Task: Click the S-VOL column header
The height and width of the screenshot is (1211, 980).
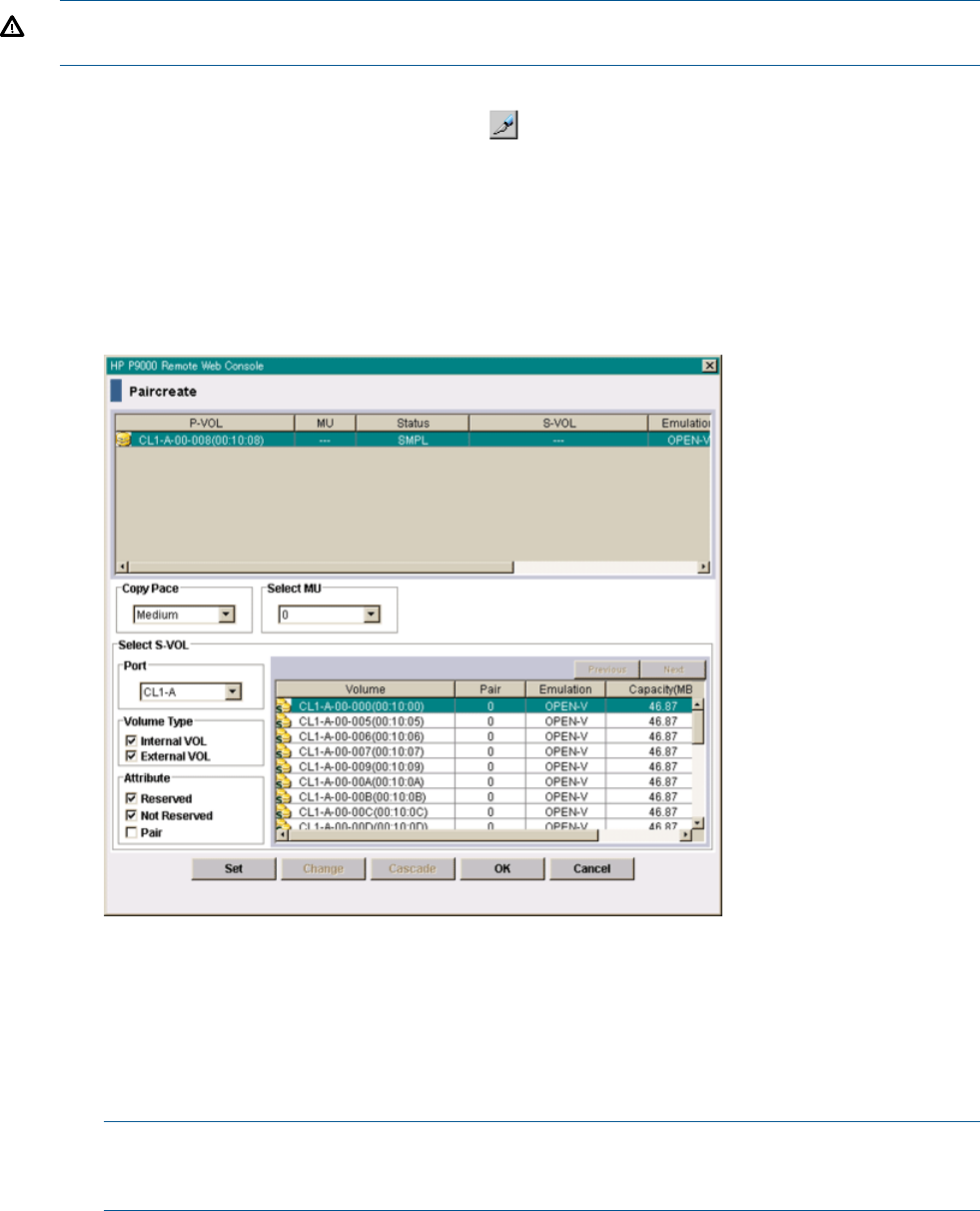Action: (x=557, y=423)
